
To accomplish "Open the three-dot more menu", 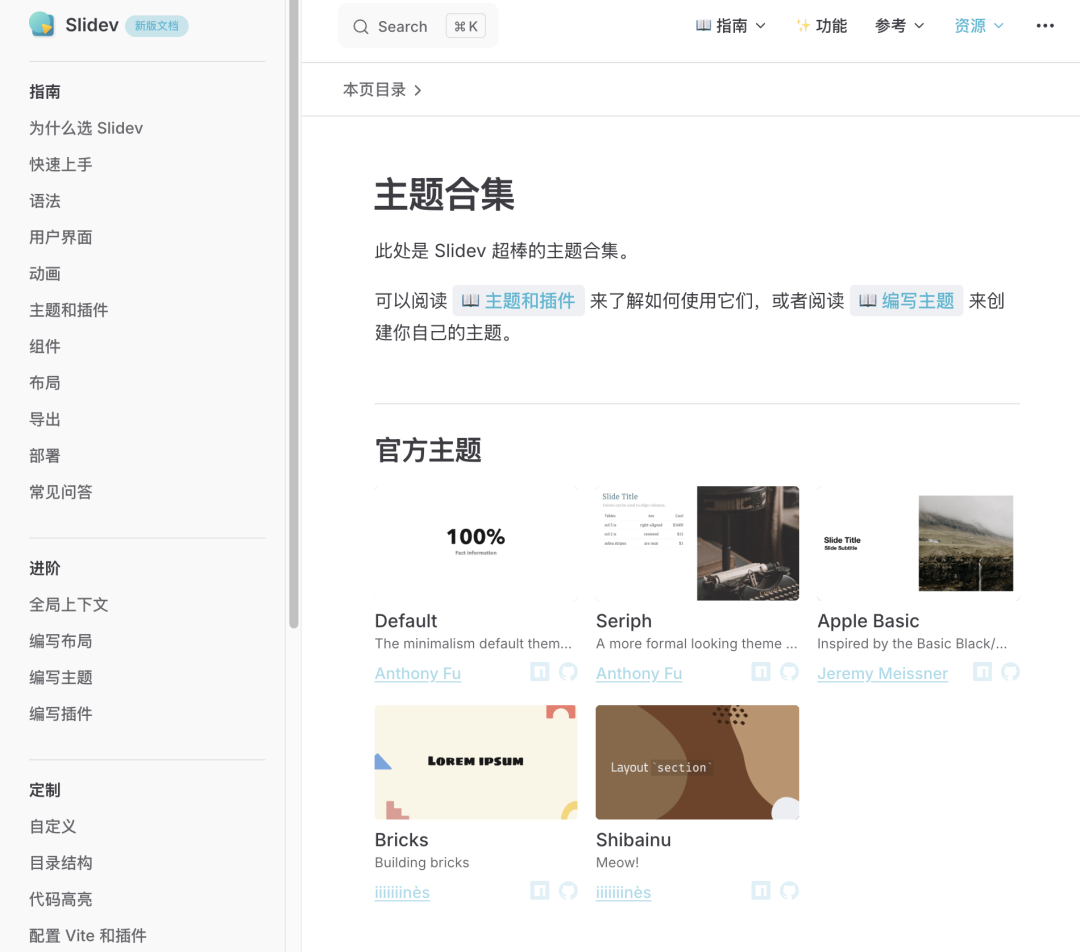I will coord(1045,25).
